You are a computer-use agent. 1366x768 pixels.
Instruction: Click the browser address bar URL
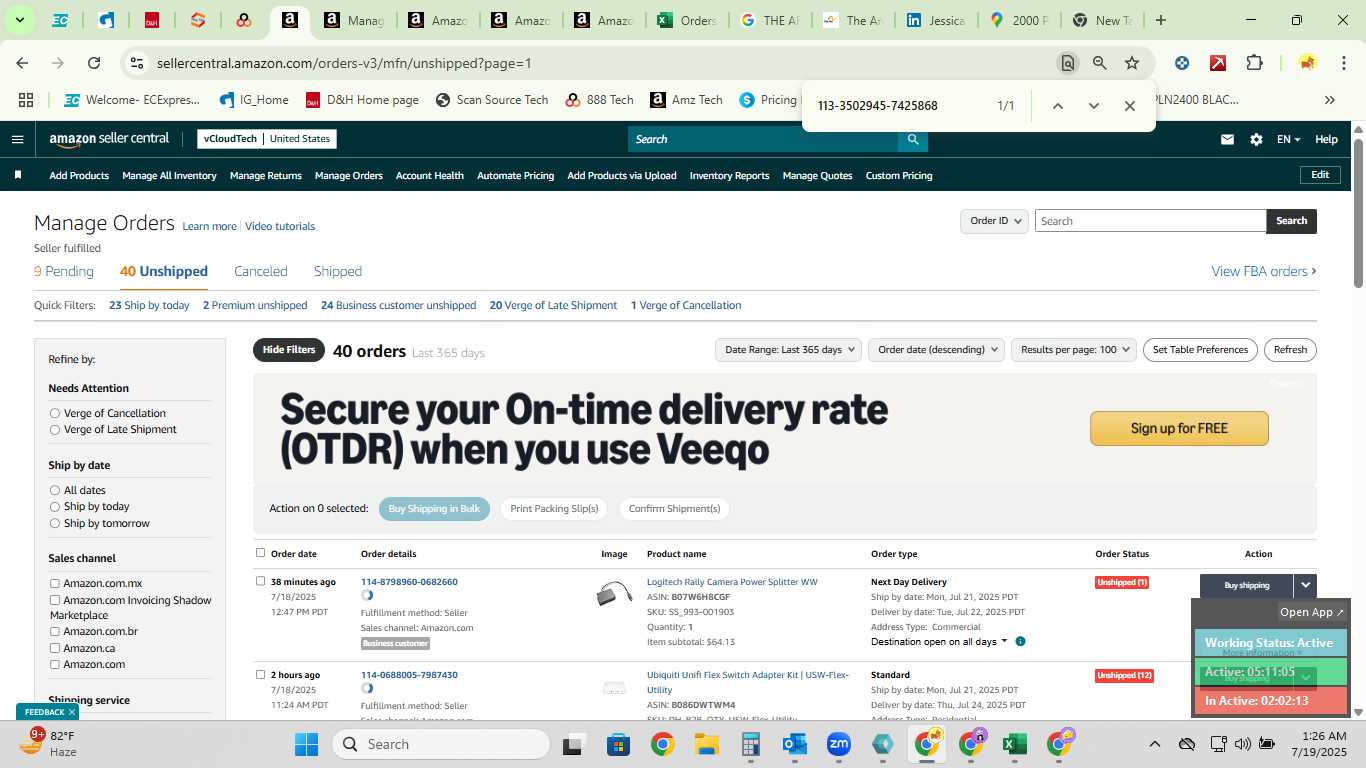tap(344, 63)
